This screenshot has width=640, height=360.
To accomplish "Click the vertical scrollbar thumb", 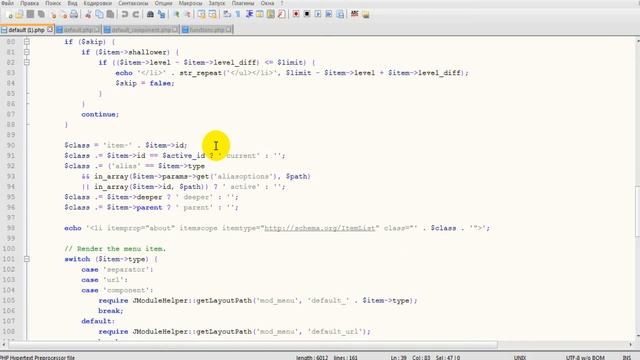I will point(637,211).
